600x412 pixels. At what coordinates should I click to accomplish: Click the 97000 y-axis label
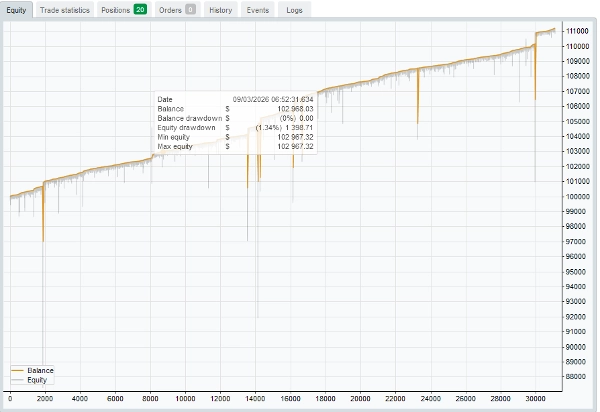coord(576,241)
